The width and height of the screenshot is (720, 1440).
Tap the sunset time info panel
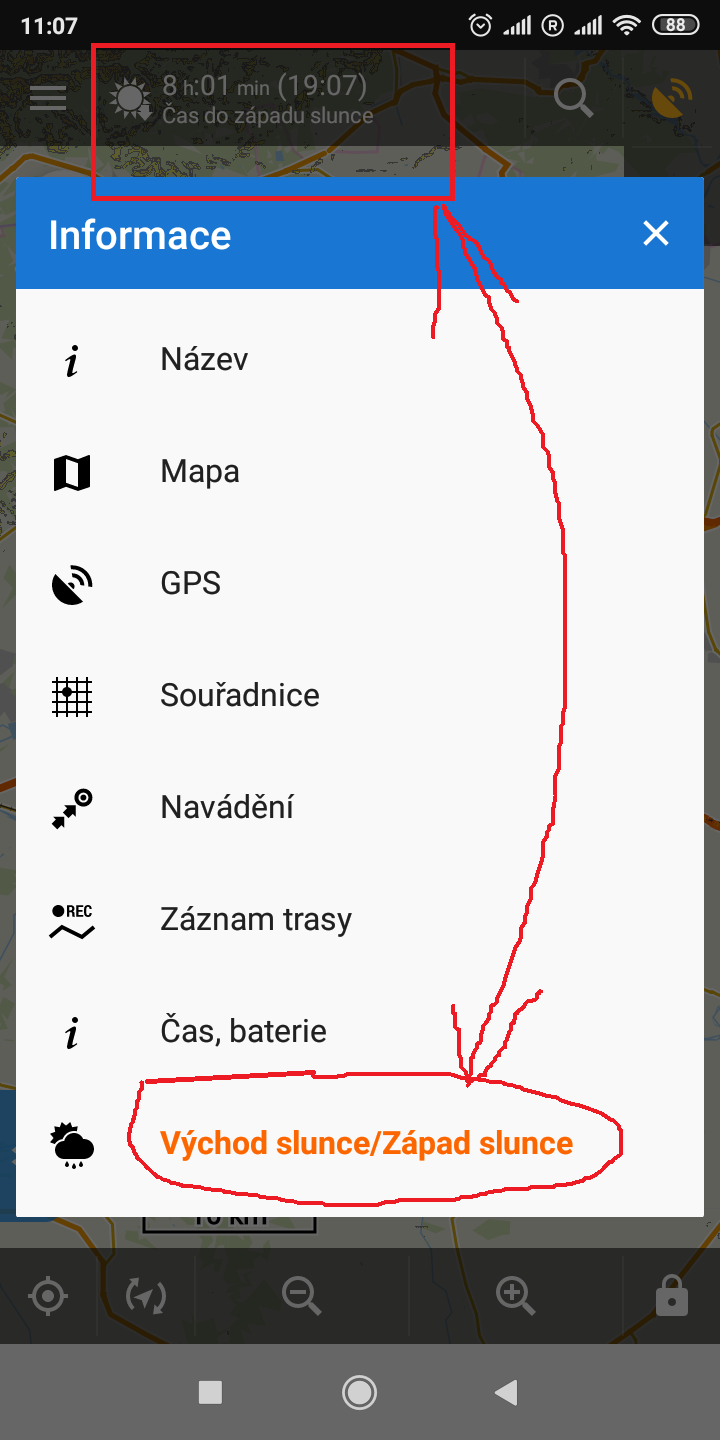point(270,100)
